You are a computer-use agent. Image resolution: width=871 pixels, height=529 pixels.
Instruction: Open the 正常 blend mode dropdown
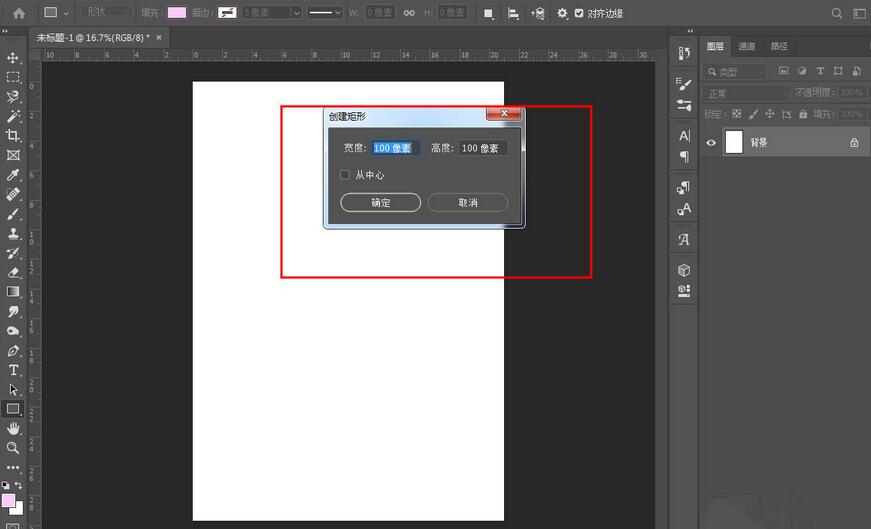745,93
